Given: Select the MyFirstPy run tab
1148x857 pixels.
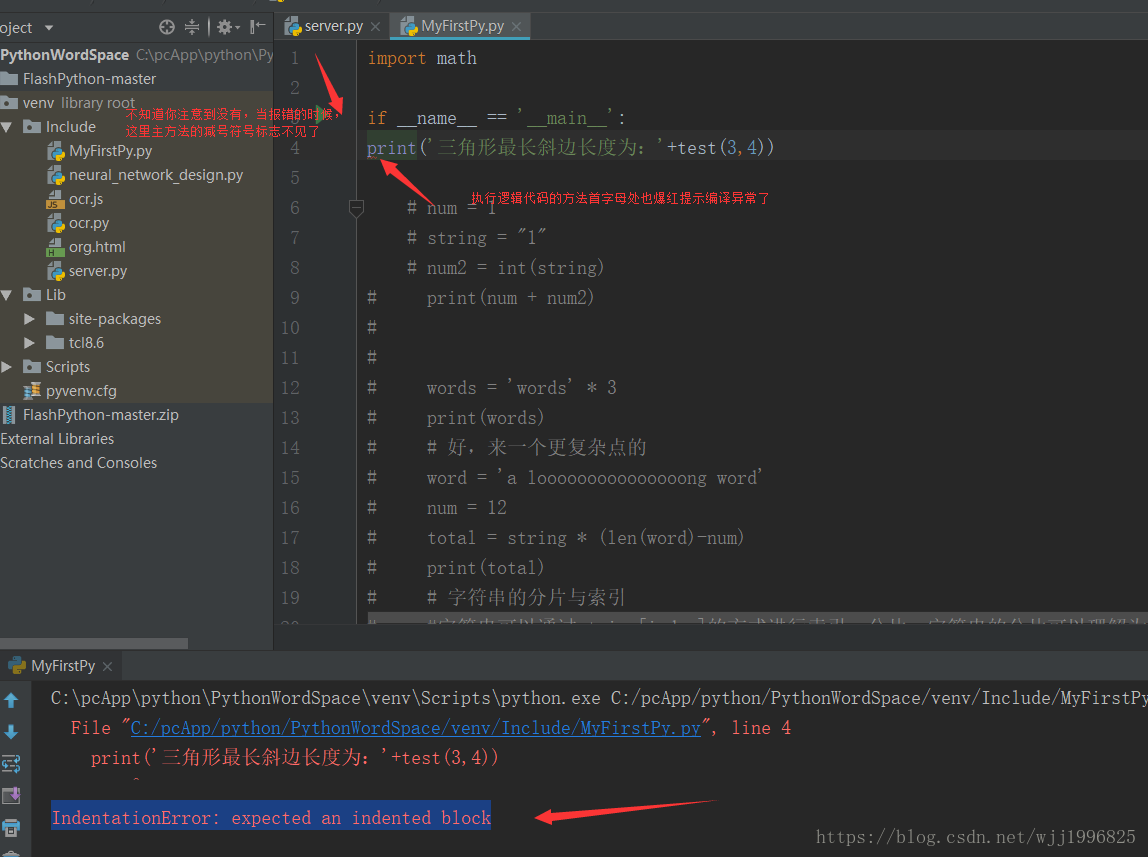Looking at the screenshot, I should [x=62, y=666].
